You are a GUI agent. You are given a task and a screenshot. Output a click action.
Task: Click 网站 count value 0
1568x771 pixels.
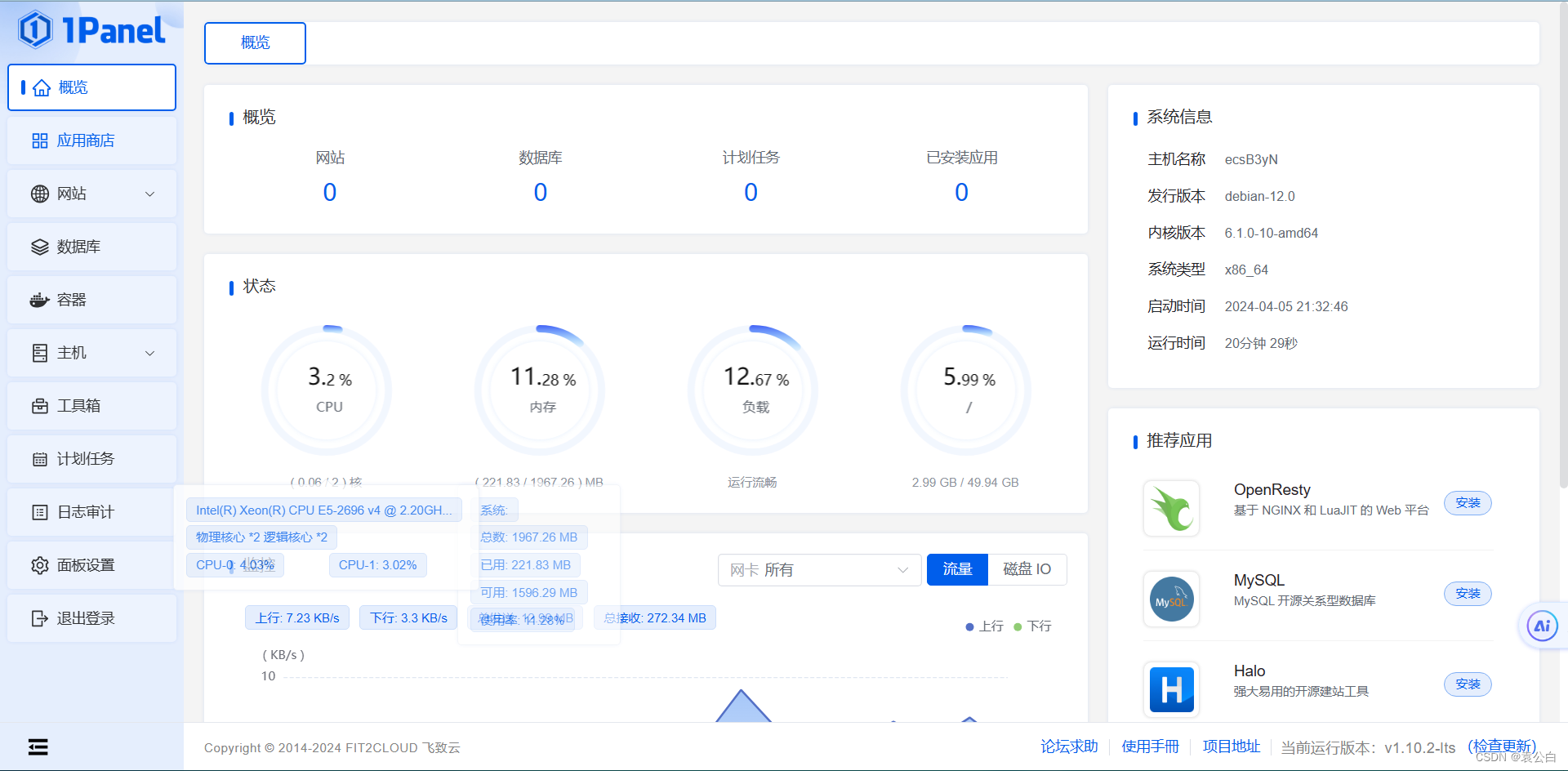pos(330,192)
